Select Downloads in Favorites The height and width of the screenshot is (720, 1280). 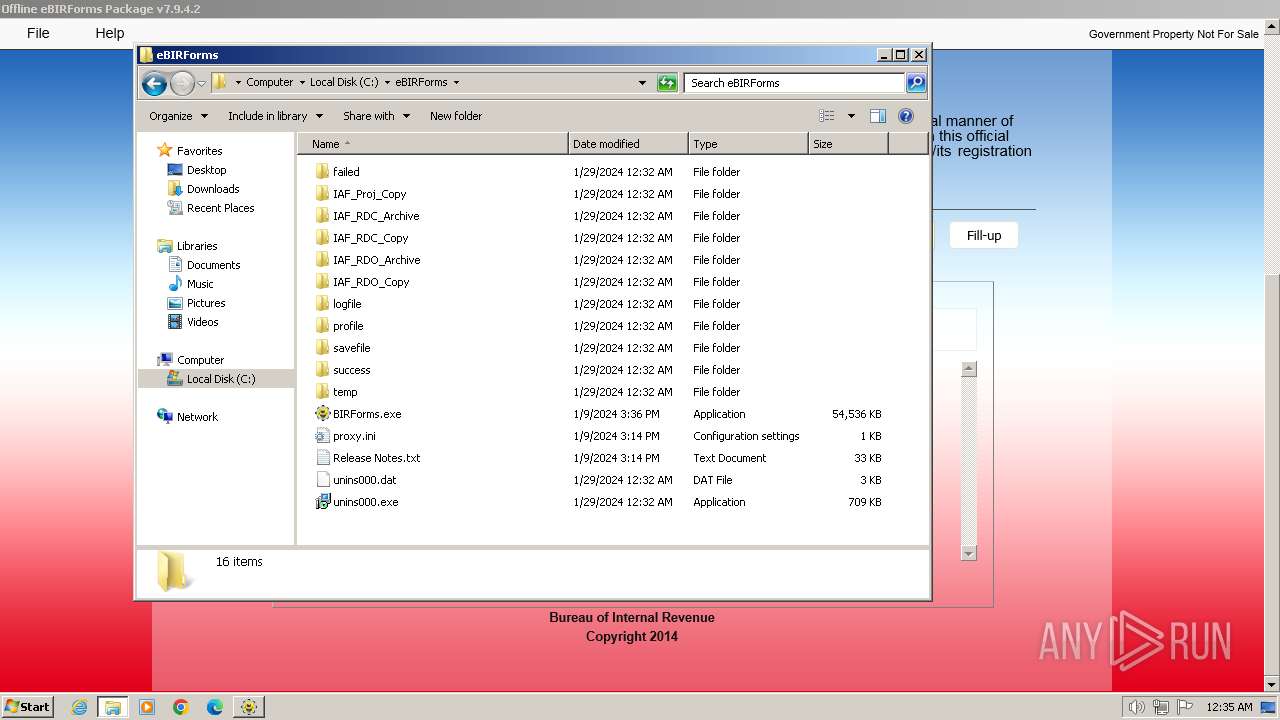213,189
